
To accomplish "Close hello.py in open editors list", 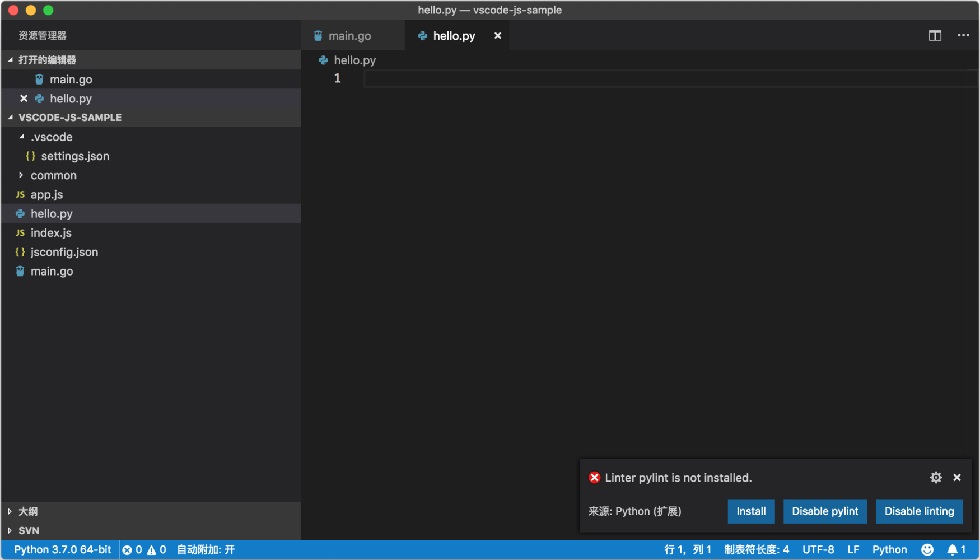I will click(x=24, y=98).
